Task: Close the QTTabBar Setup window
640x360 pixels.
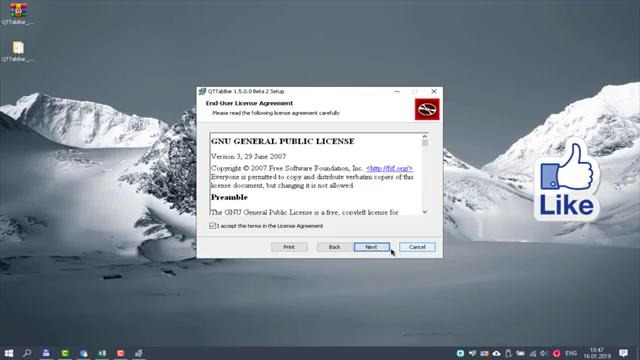Action: (434, 91)
